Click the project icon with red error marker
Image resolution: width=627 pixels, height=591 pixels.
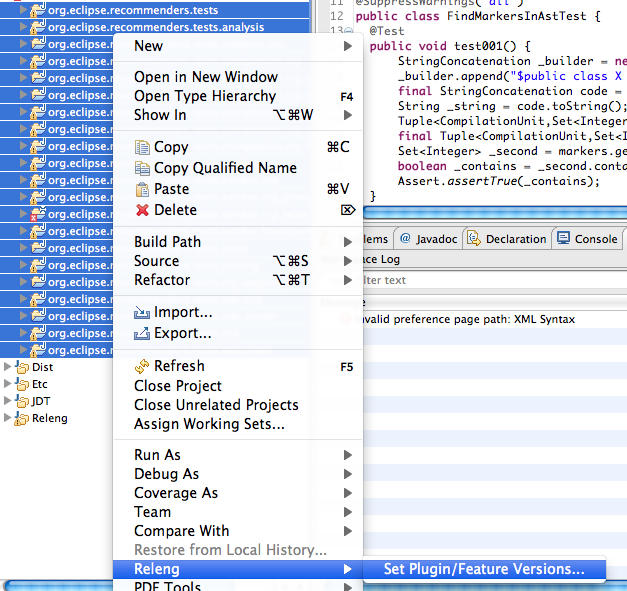(x=38, y=214)
